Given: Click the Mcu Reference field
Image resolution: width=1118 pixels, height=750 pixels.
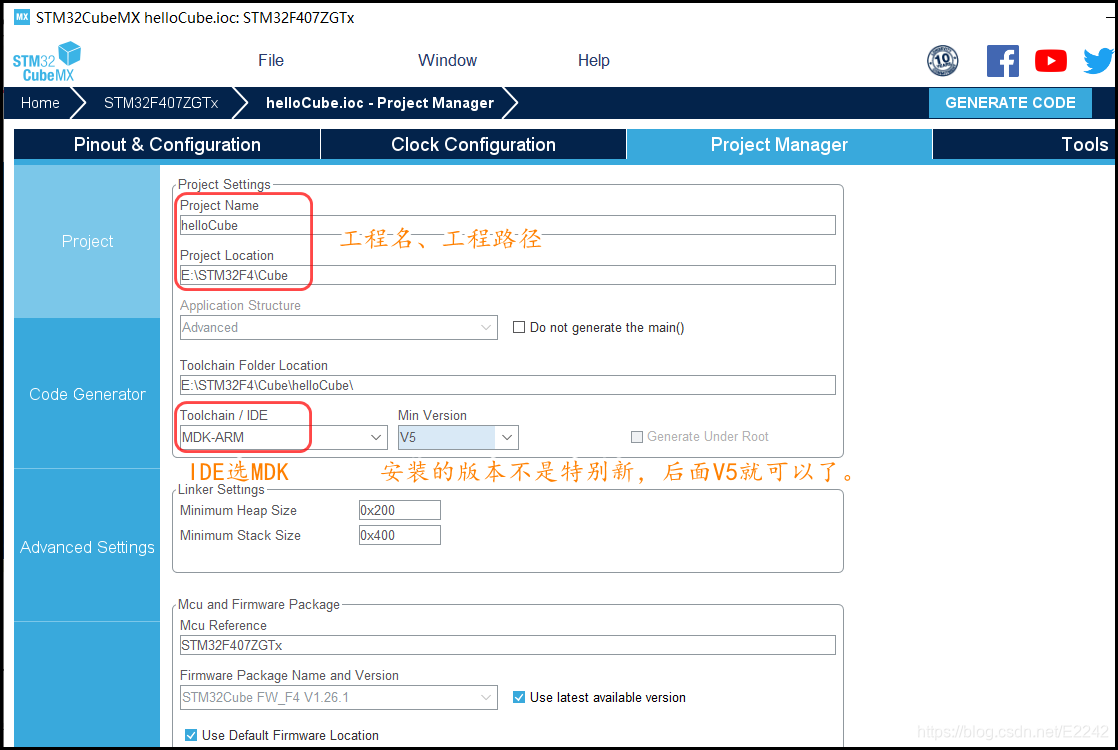Looking at the screenshot, I should (x=507, y=645).
